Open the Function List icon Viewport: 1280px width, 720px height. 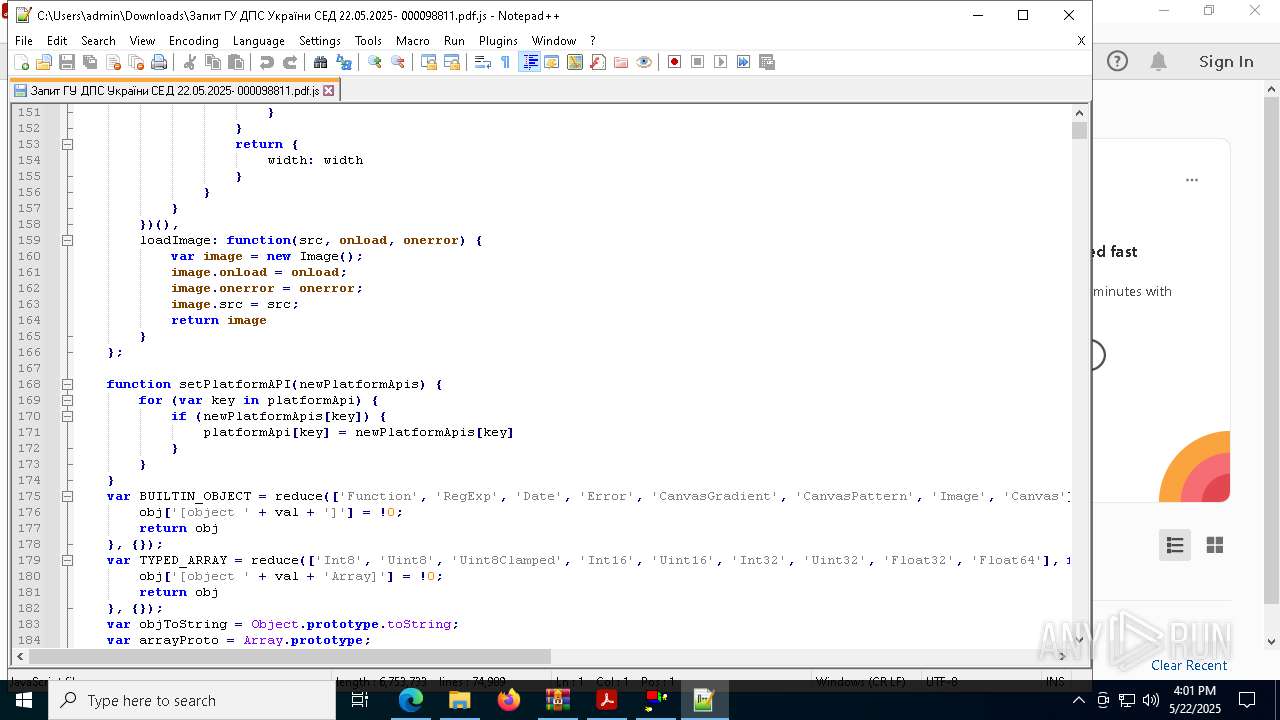[597, 62]
